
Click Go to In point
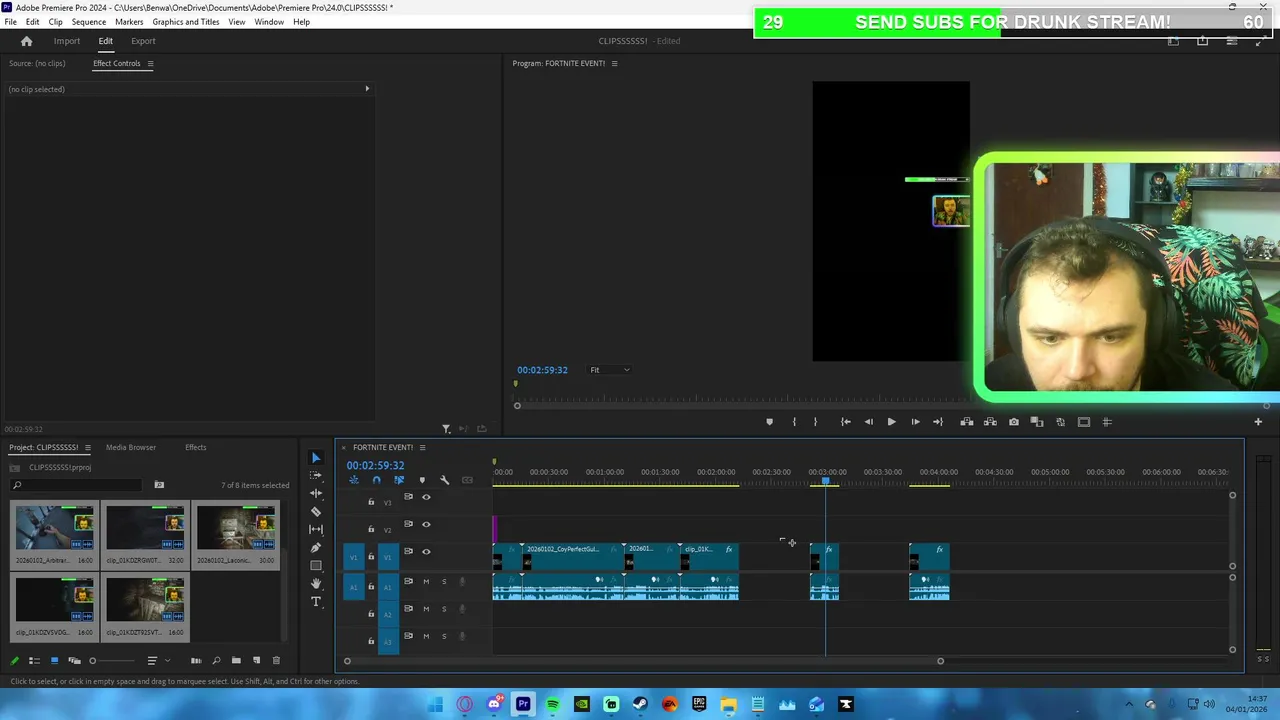845,422
